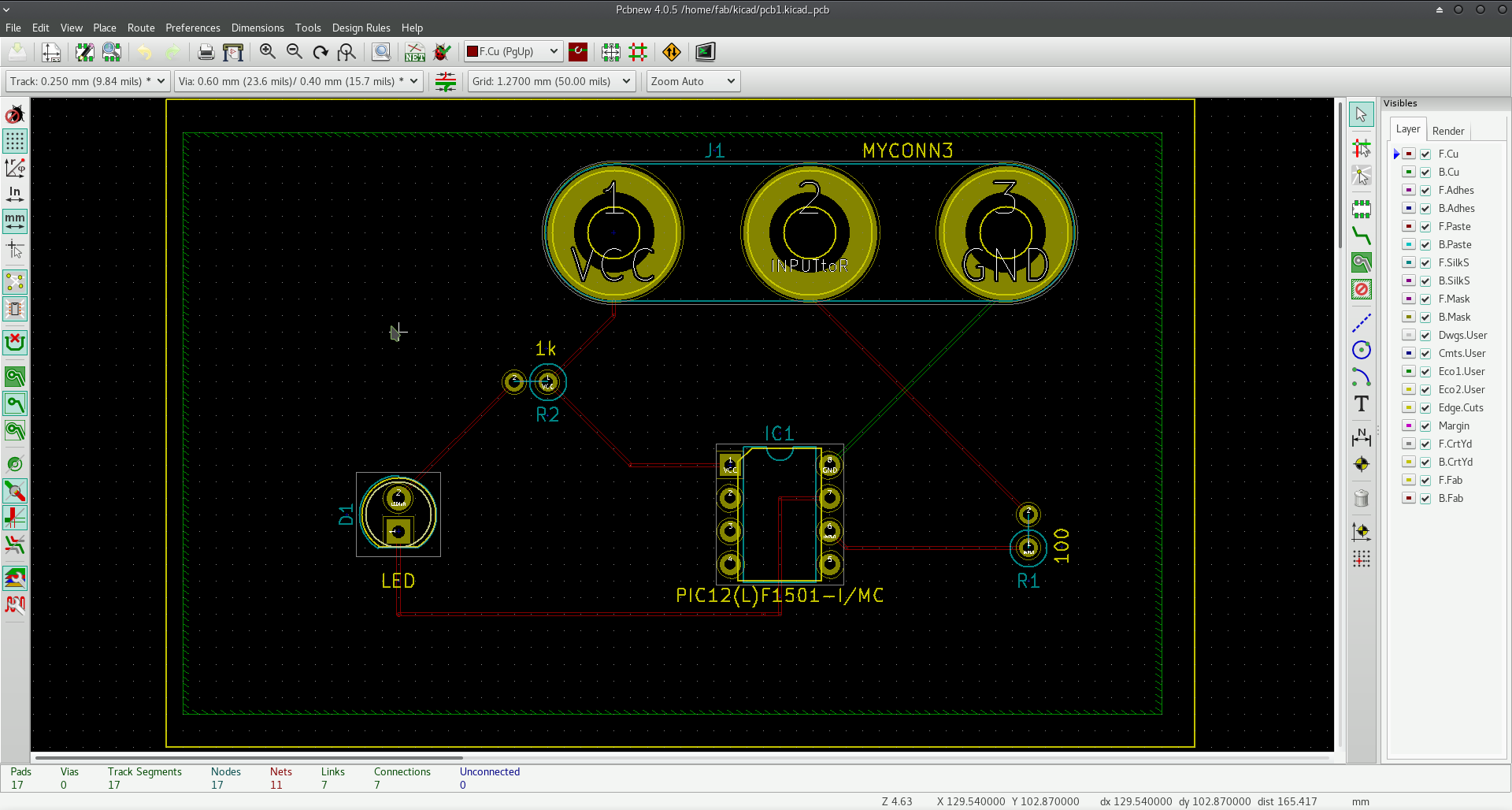Click the Print board icon
Screen dimensions: 1512x810
point(206,52)
